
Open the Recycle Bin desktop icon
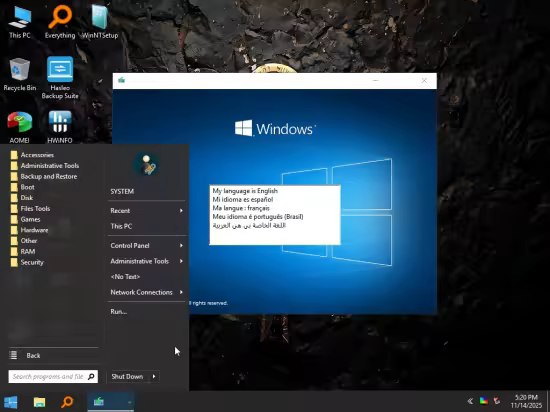coord(20,74)
